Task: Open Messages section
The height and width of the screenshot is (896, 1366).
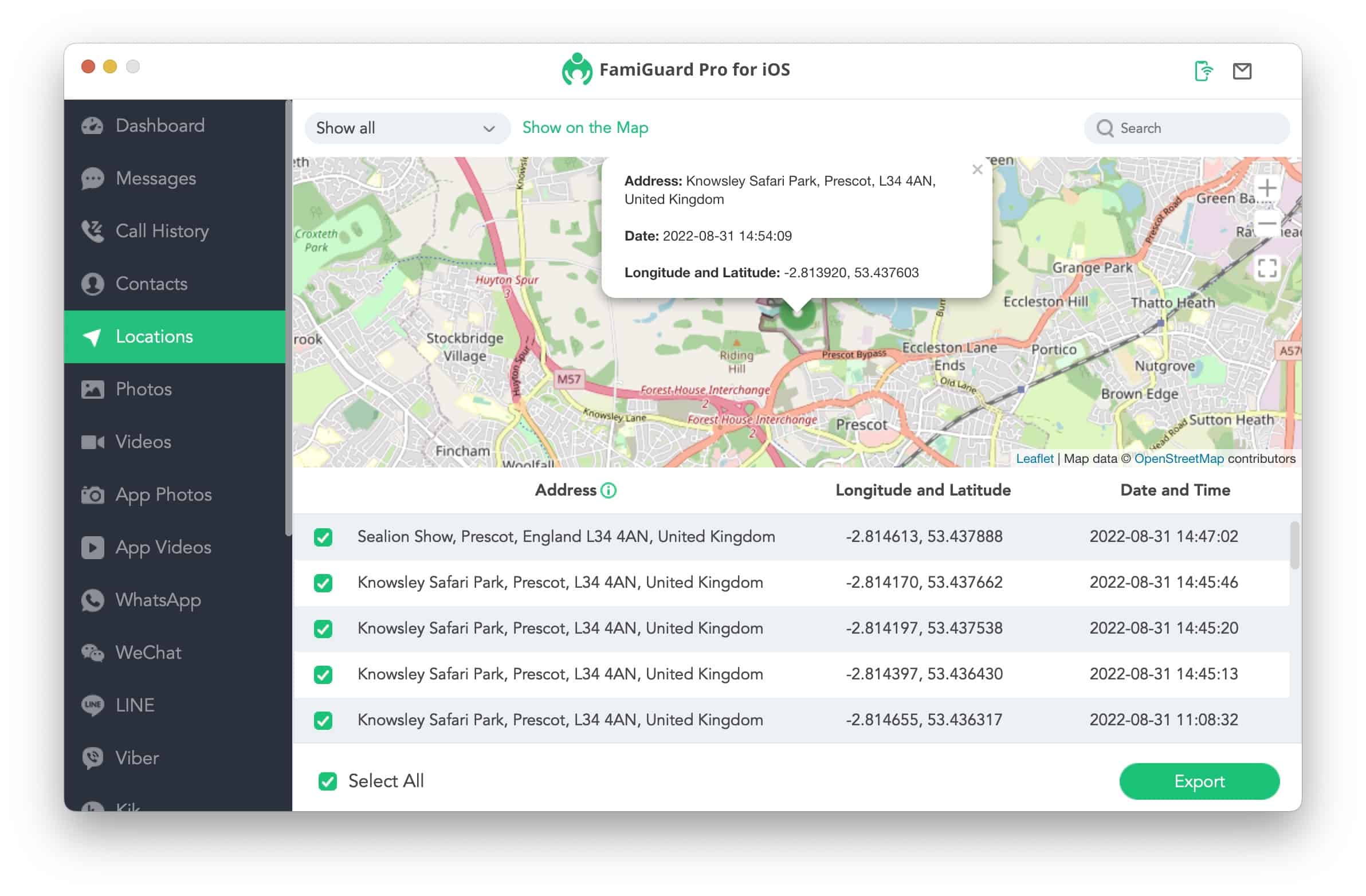Action: [x=175, y=179]
